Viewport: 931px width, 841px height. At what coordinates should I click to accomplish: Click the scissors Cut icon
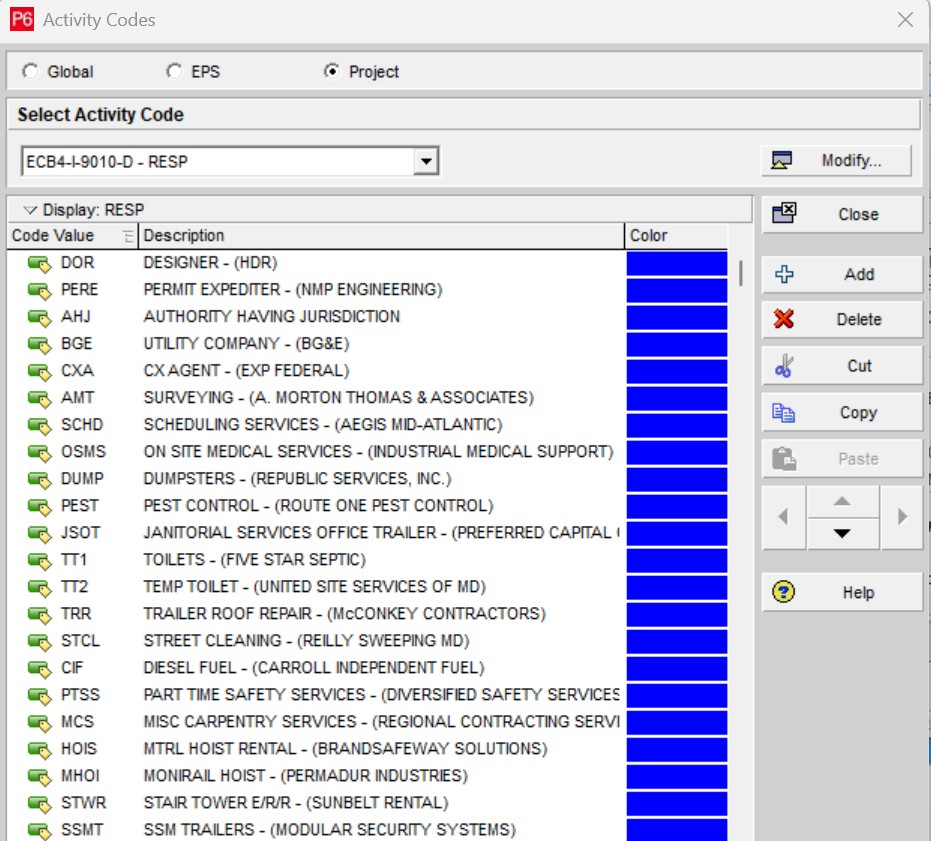[785, 366]
